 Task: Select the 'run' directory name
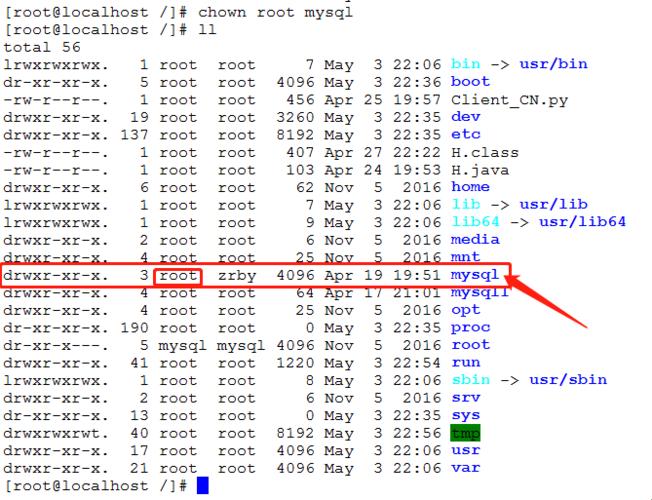(466, 362)
